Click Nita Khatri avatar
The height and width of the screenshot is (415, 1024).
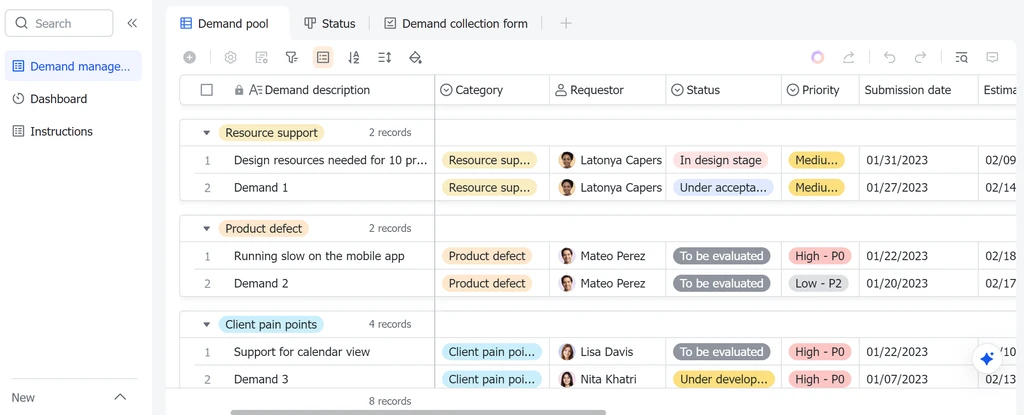567,379
